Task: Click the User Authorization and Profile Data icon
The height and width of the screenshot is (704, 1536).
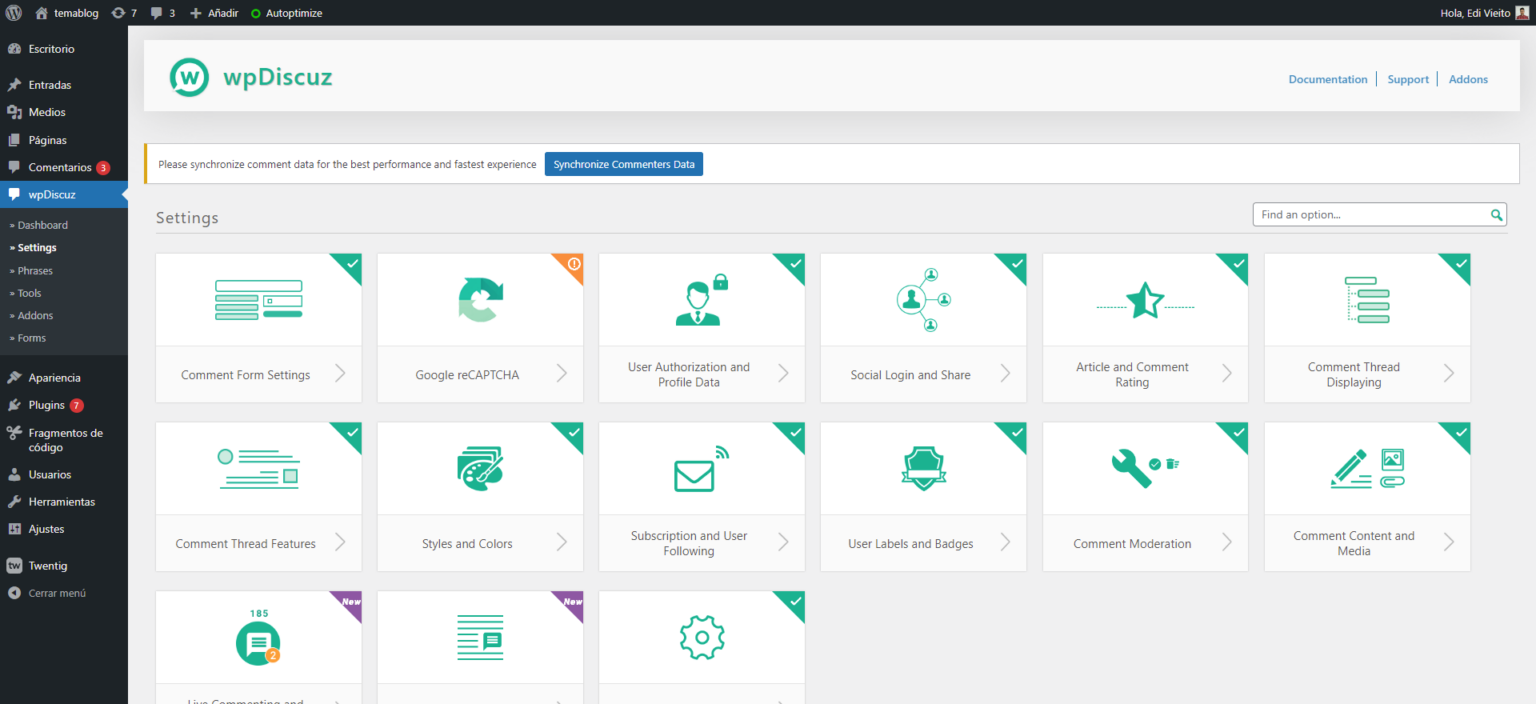Action: click(702, 300)
